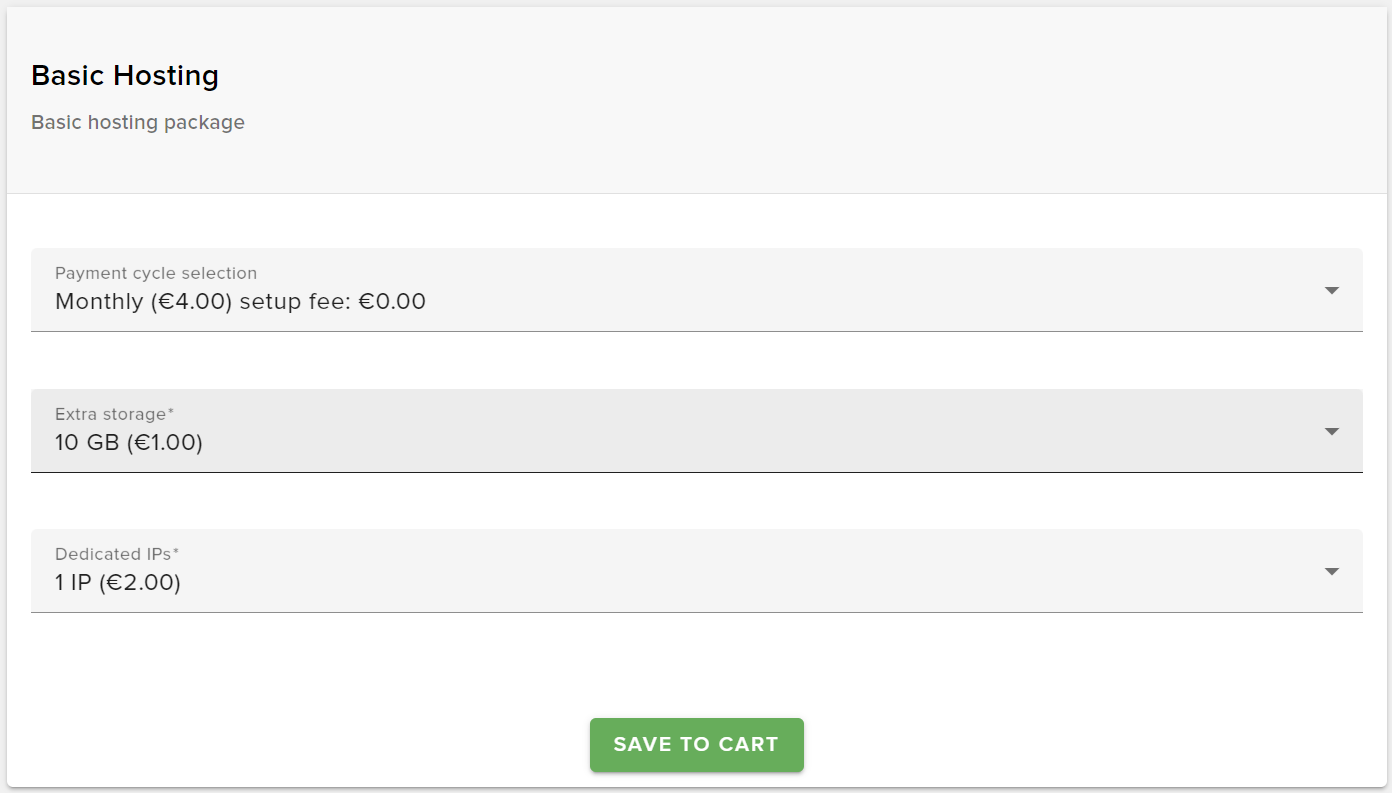Click the Dedicated IPs label
The height and width of the screenshot is (793, 1392).
coord(116,553)
